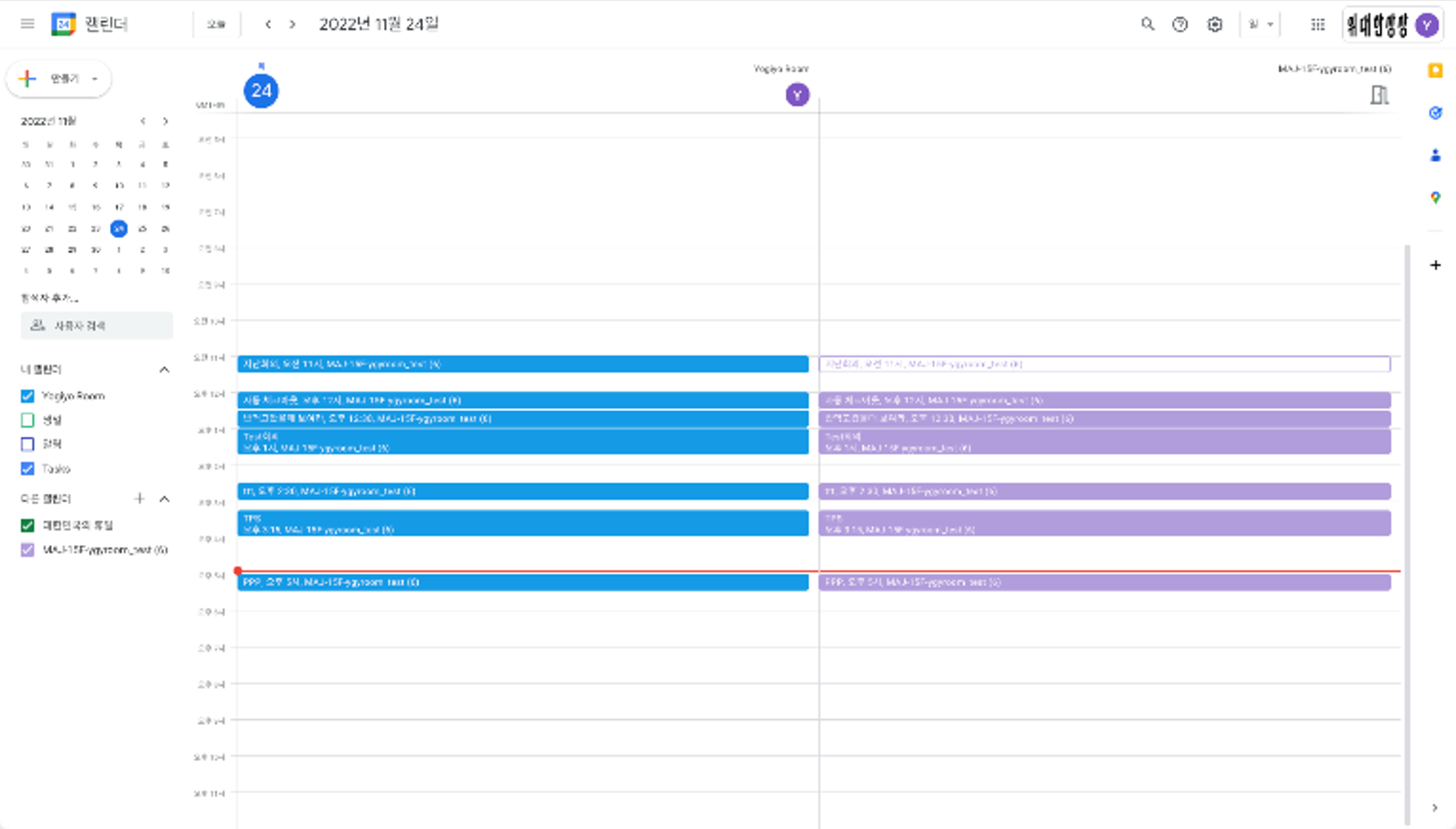This screenshot has height=829, width=1456.
Task: Open blue Test회의 1pm event
Action: 523,442
